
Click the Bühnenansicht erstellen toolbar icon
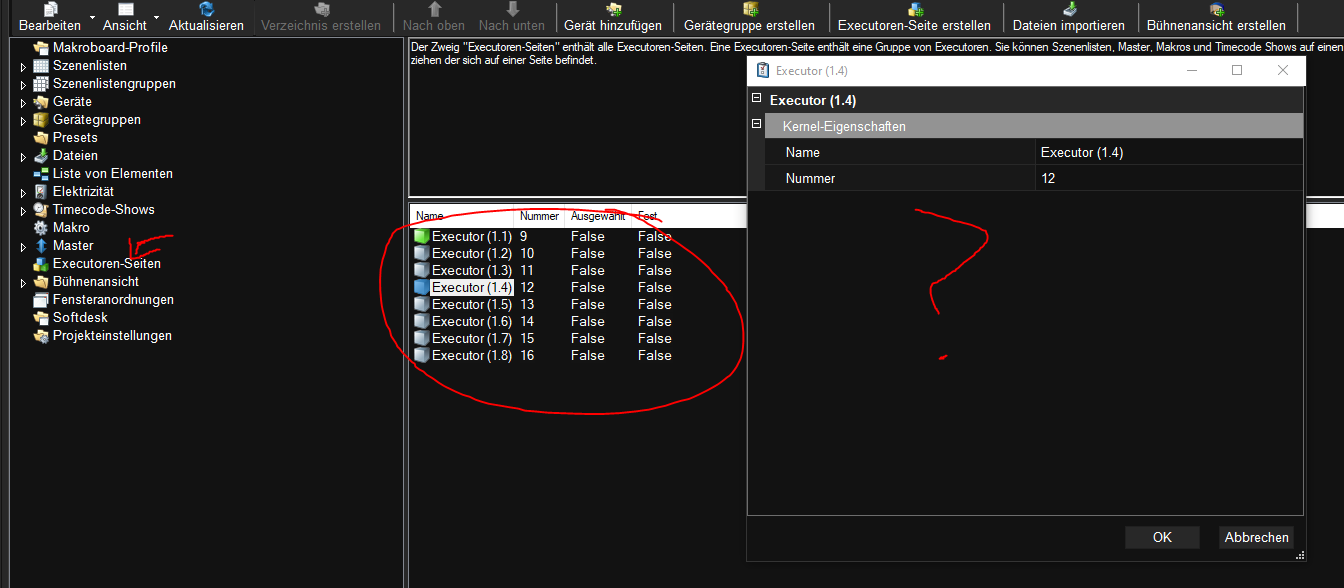pos(1216,9)
